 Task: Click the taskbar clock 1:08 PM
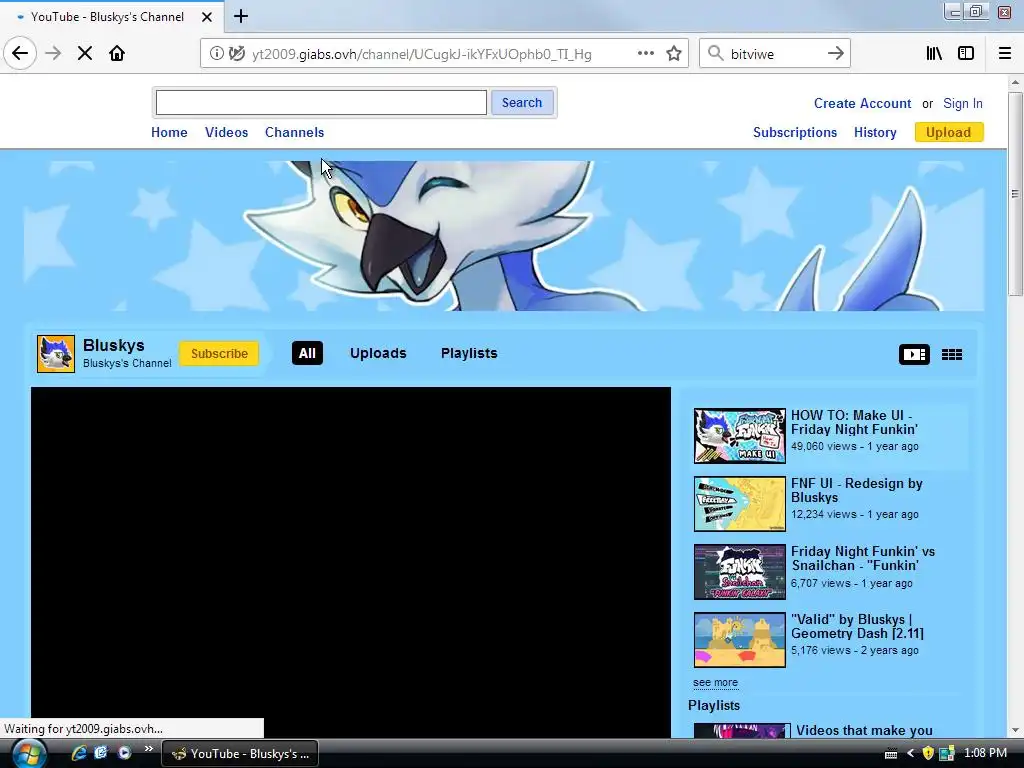(985, 753)
